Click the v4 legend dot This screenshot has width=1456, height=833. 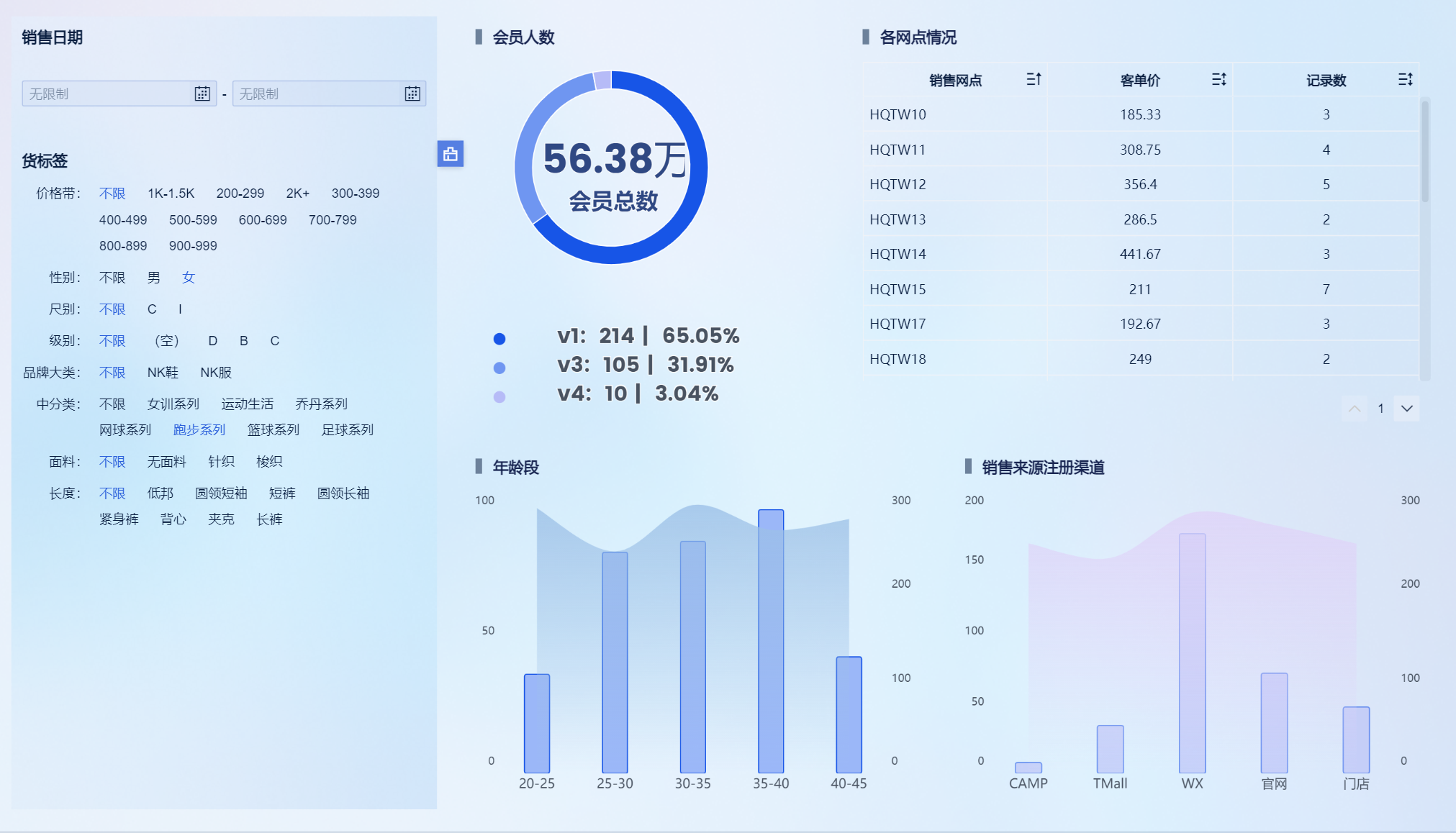point(499,397)
